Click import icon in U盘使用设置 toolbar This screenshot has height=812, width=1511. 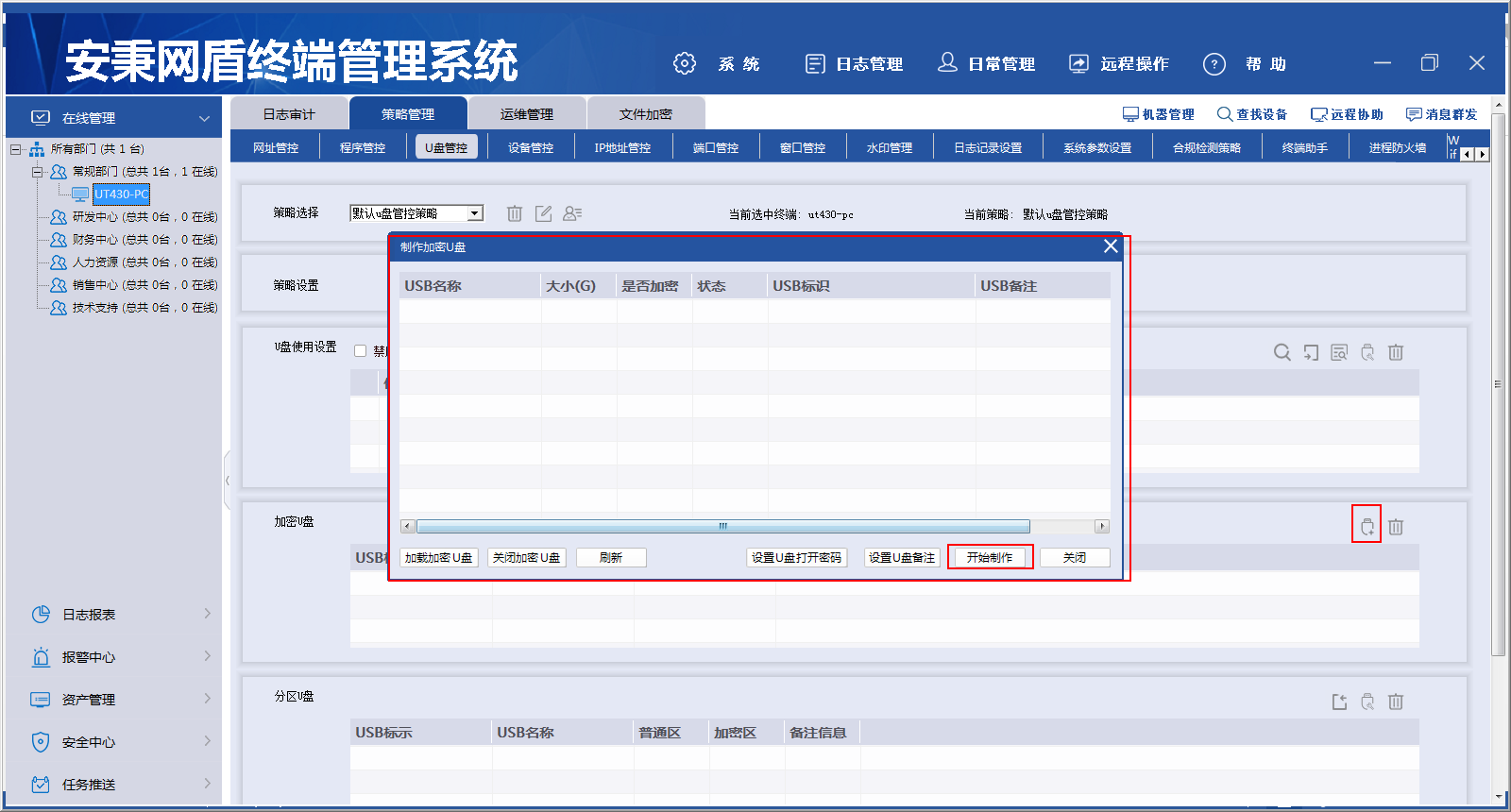[x=1311, y=352]
